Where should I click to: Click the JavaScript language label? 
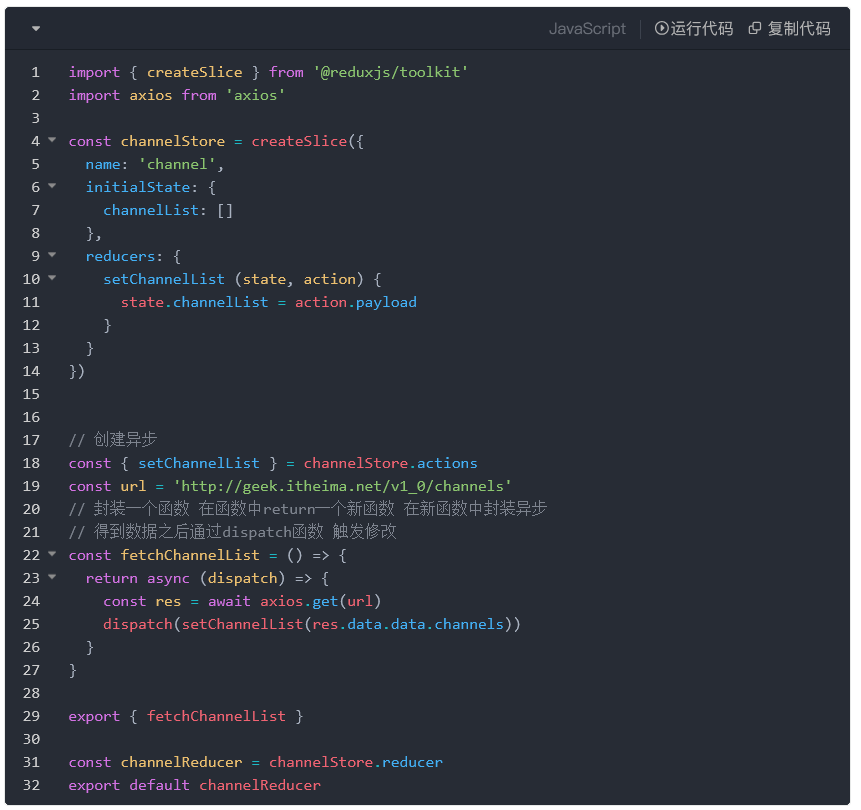(587, 29)
